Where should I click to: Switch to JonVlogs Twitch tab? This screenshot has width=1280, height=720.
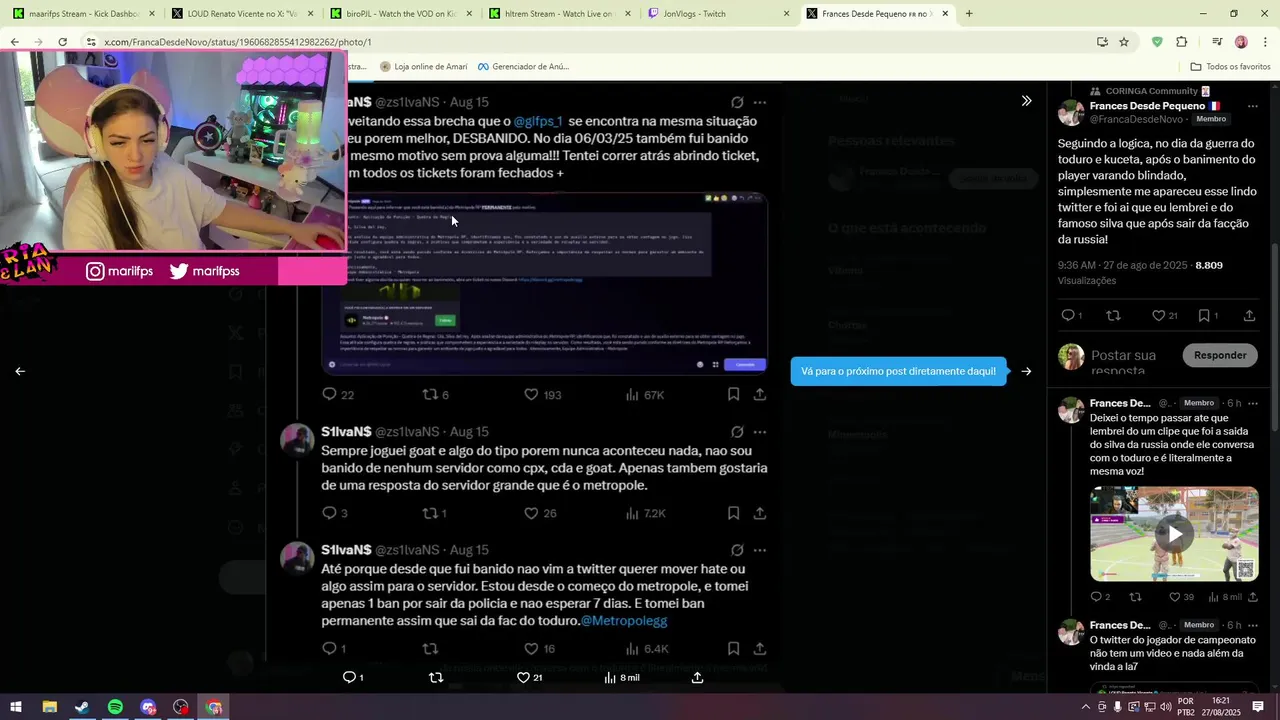click(716, 14)
